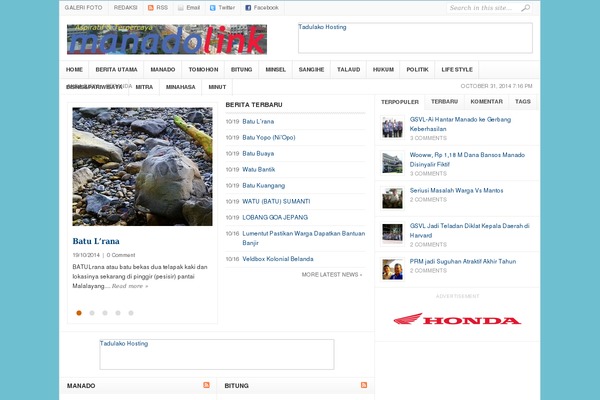The width and height of the screenshot is (600, 400).
Task: Click the Honda advertisement banner
Action: [457, 319]
